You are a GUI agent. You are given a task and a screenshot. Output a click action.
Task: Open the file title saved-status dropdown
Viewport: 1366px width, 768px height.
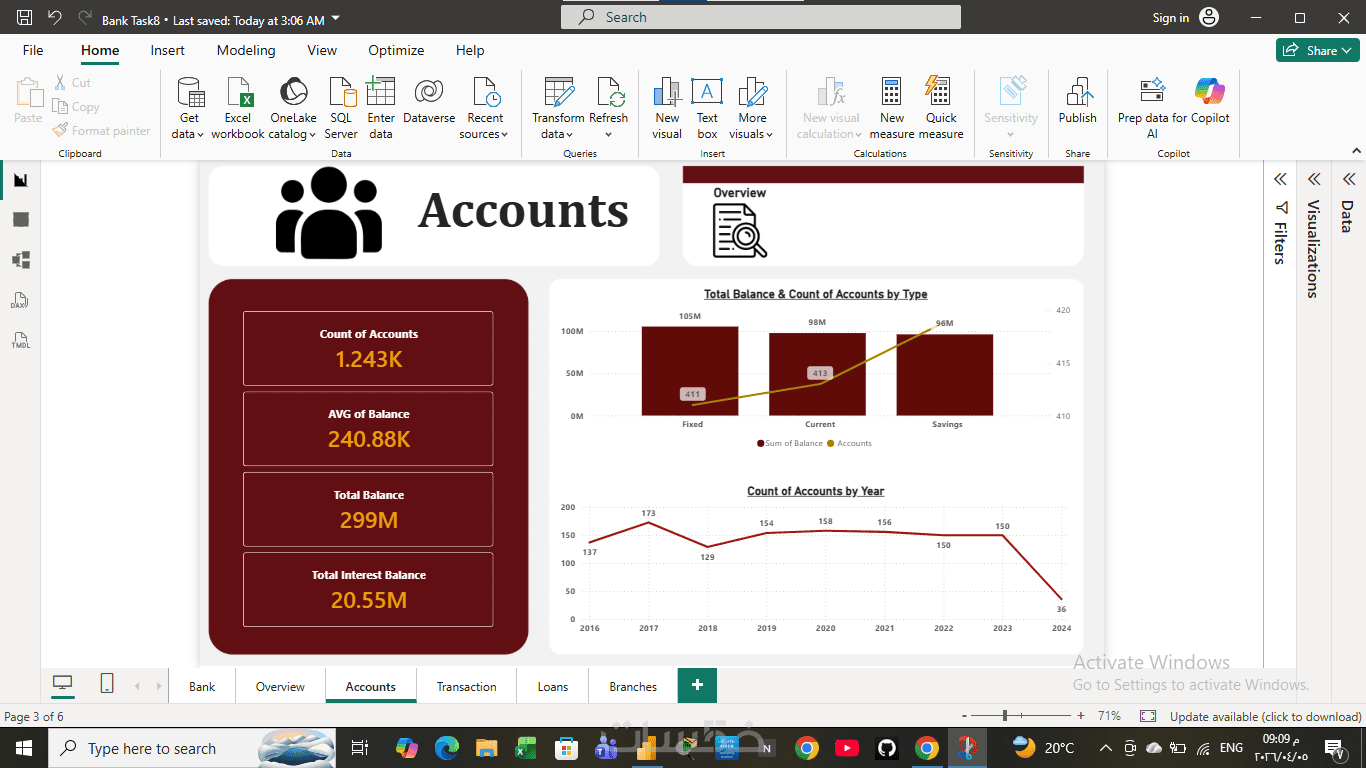coord(335,19)
